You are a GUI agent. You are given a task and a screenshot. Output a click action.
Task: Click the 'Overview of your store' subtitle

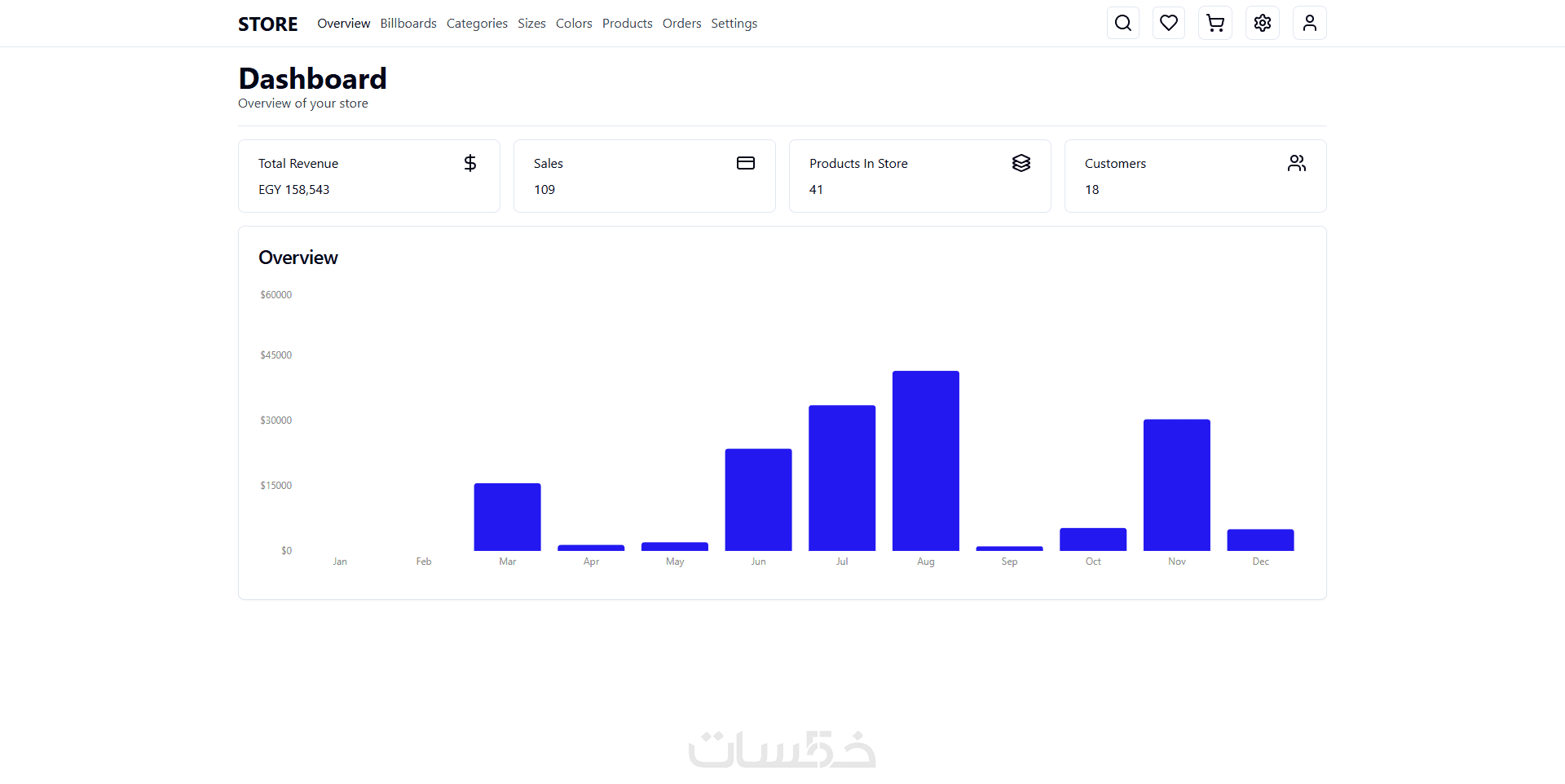point(303,104)
